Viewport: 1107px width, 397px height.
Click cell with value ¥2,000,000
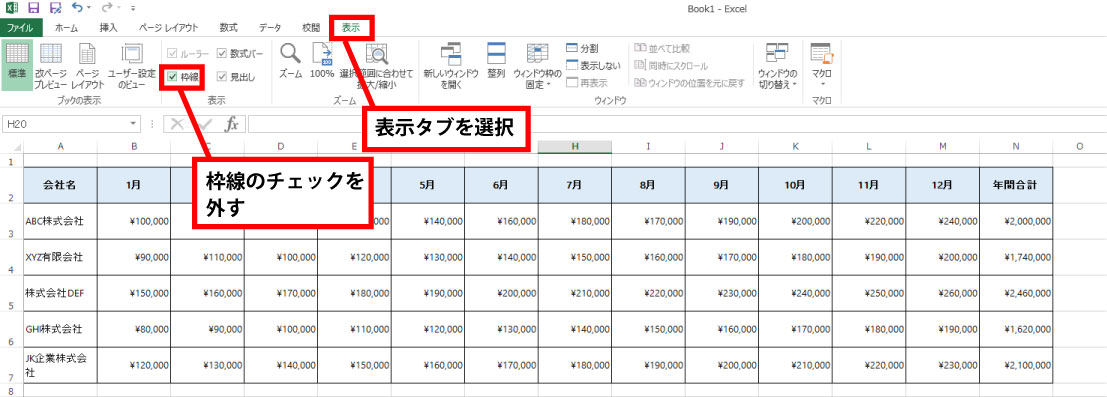pos(1016,221)
